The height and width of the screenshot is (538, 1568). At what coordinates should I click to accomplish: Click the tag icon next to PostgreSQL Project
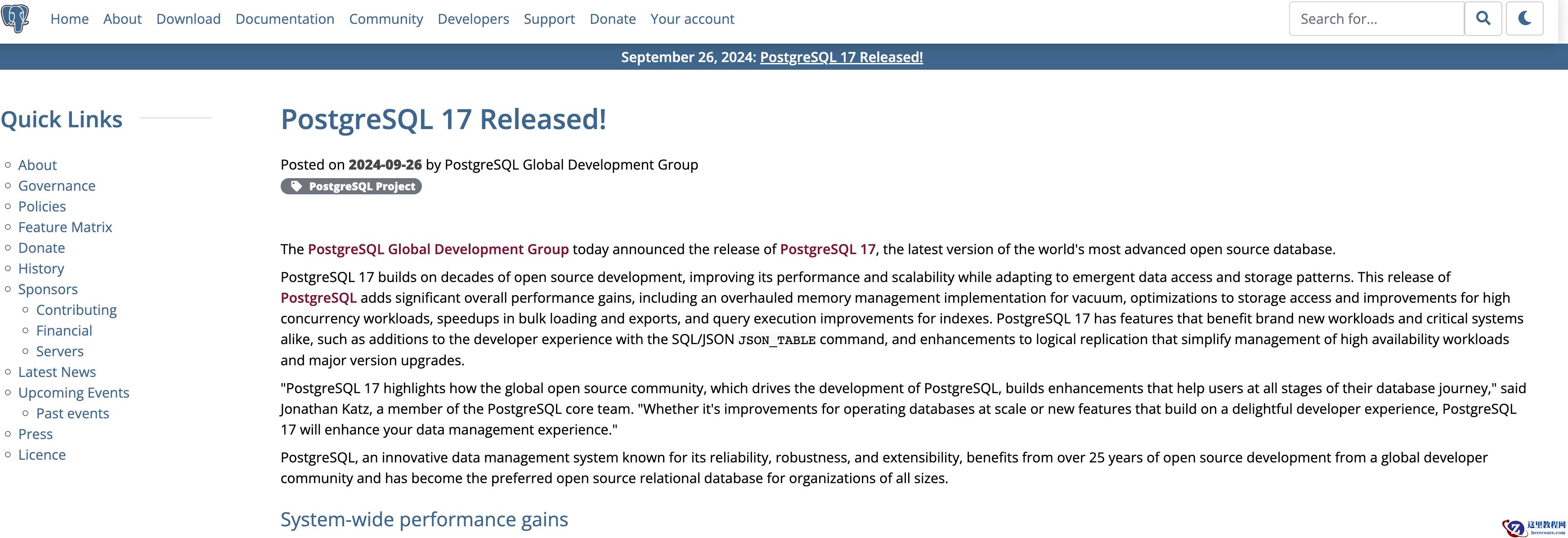[x=296, y=186]
